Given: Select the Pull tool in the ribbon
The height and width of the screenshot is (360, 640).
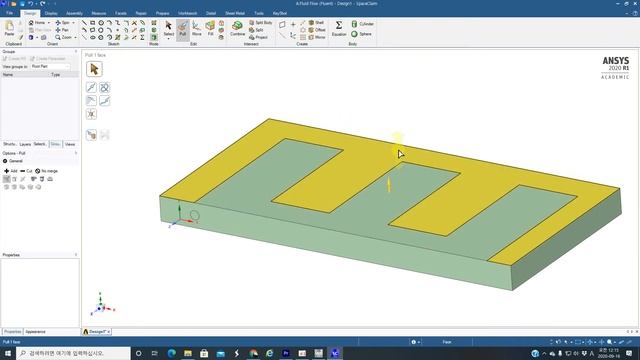Looking at the screenshot, I should click(x=182, y=29).
